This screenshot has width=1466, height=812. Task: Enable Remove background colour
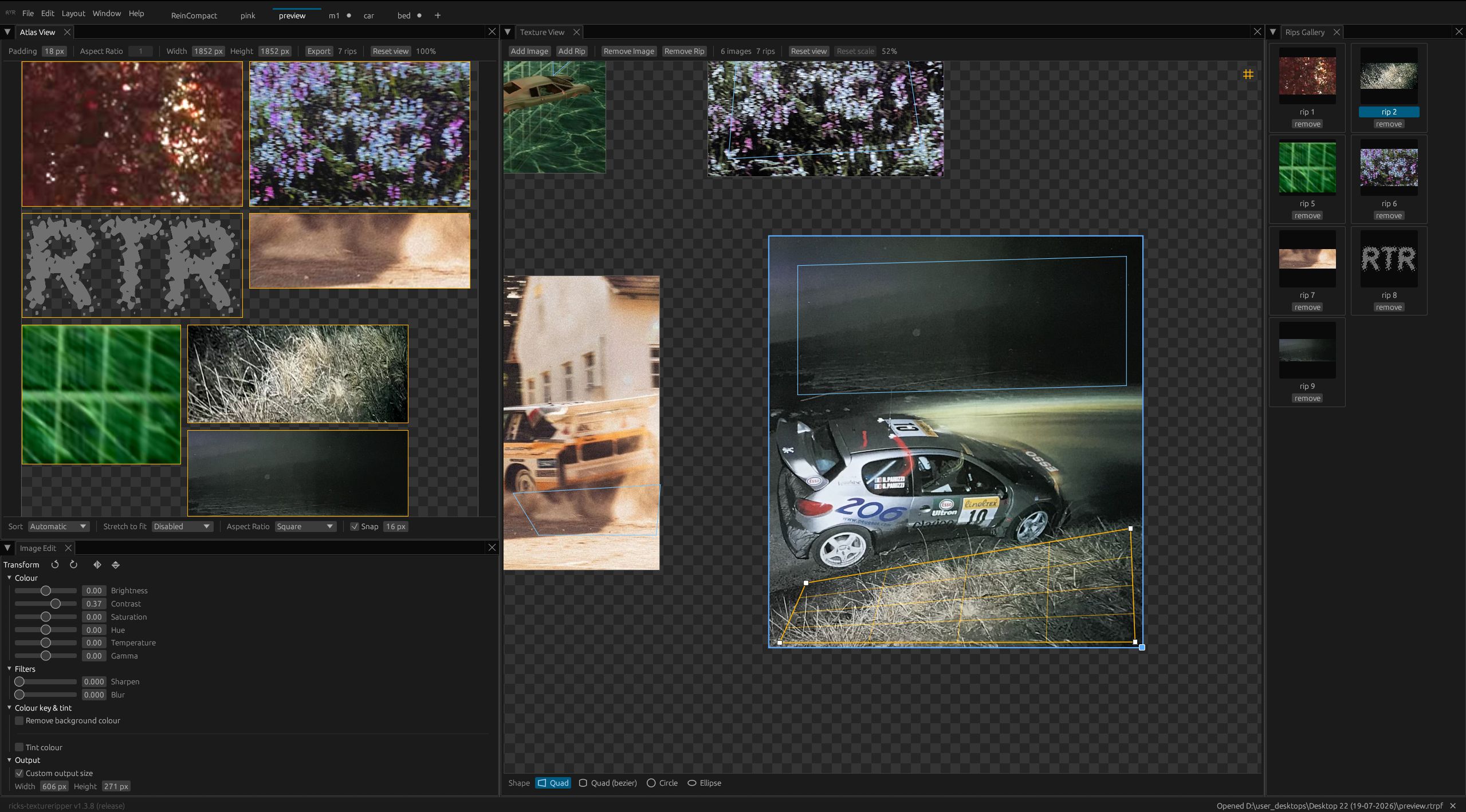19,720
